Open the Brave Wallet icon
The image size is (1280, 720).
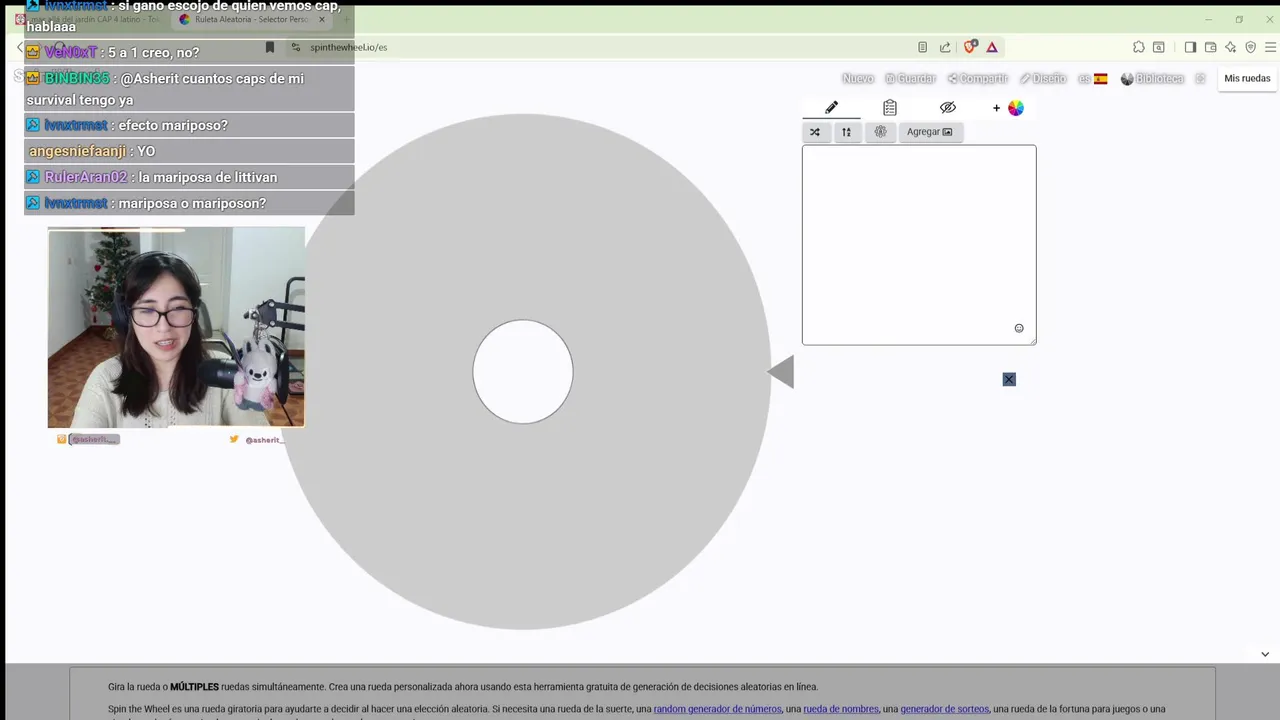(x=1210, y=47)
